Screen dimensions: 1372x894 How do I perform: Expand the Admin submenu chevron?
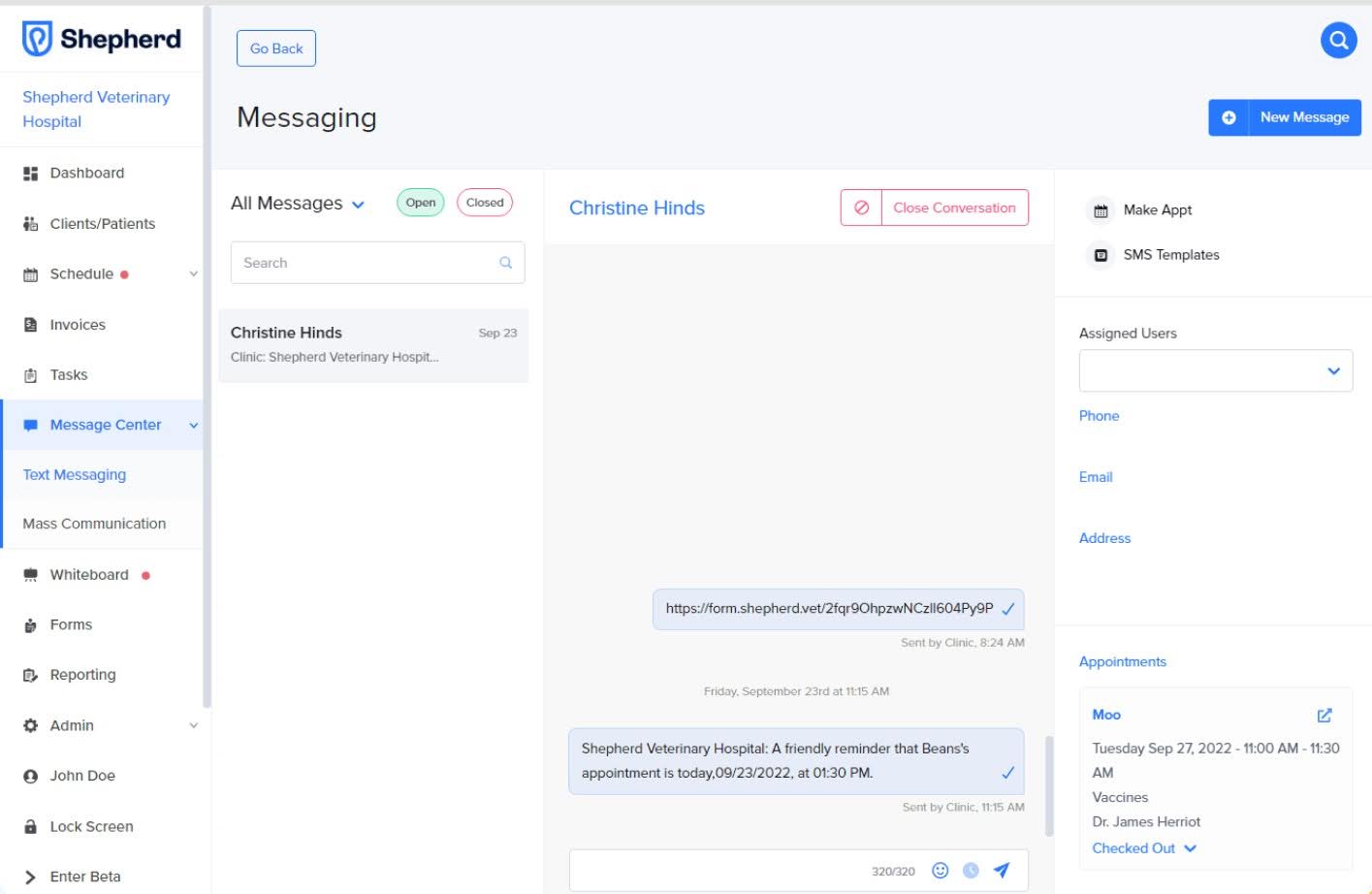(x=194, y=725)
